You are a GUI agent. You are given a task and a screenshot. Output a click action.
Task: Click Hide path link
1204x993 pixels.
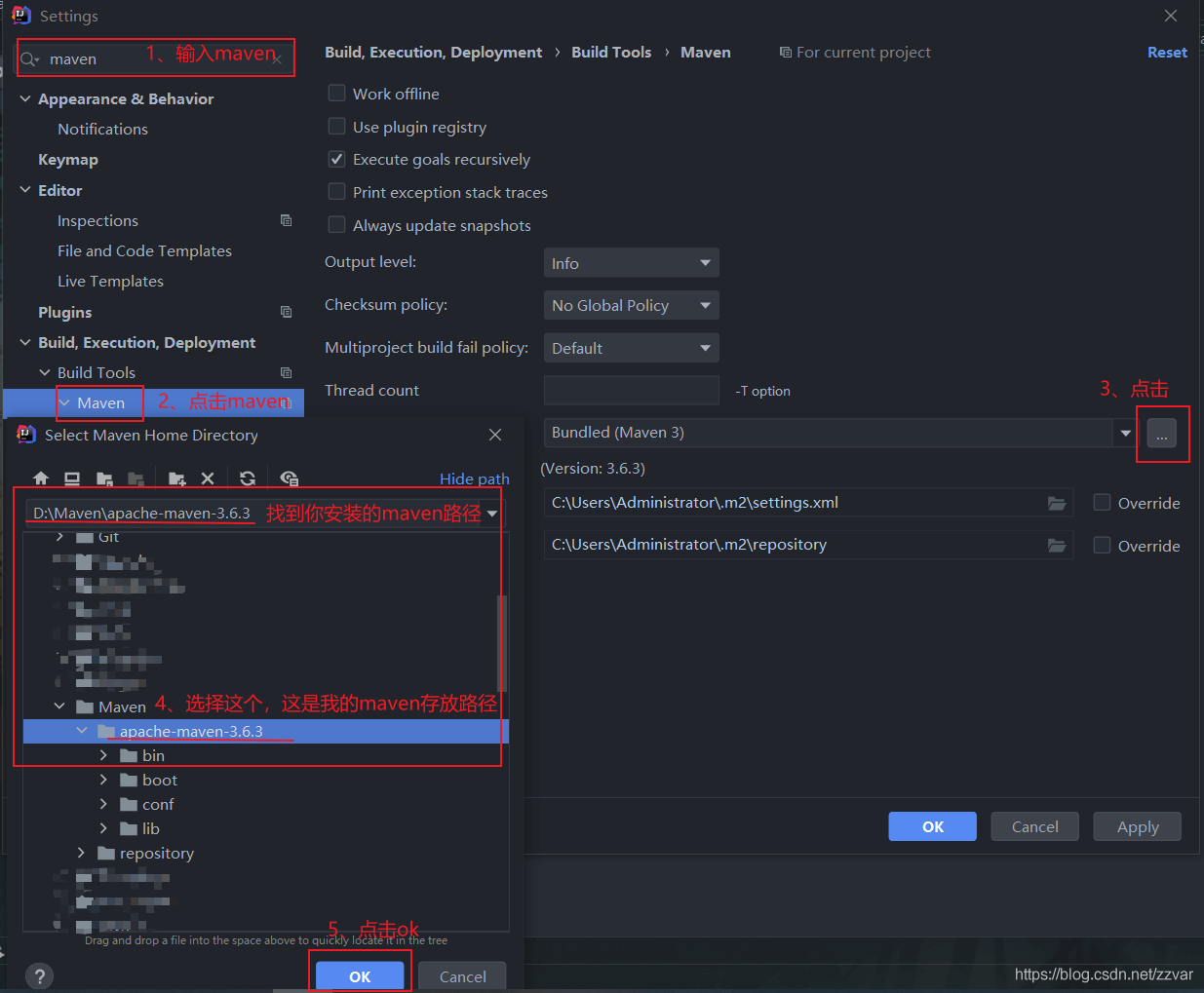(475, 478)
